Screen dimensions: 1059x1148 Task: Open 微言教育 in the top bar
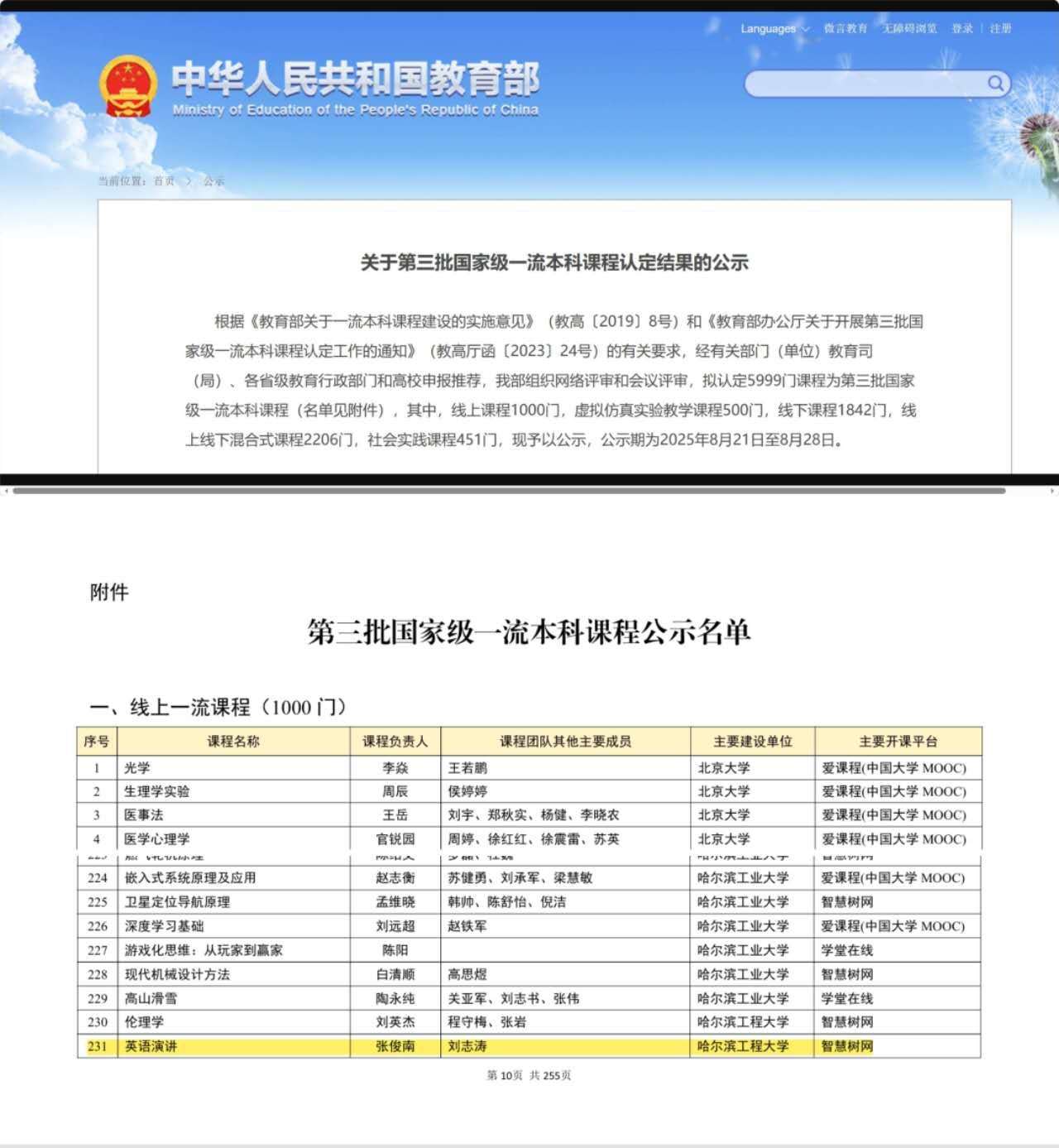click(x=846, y=28)
